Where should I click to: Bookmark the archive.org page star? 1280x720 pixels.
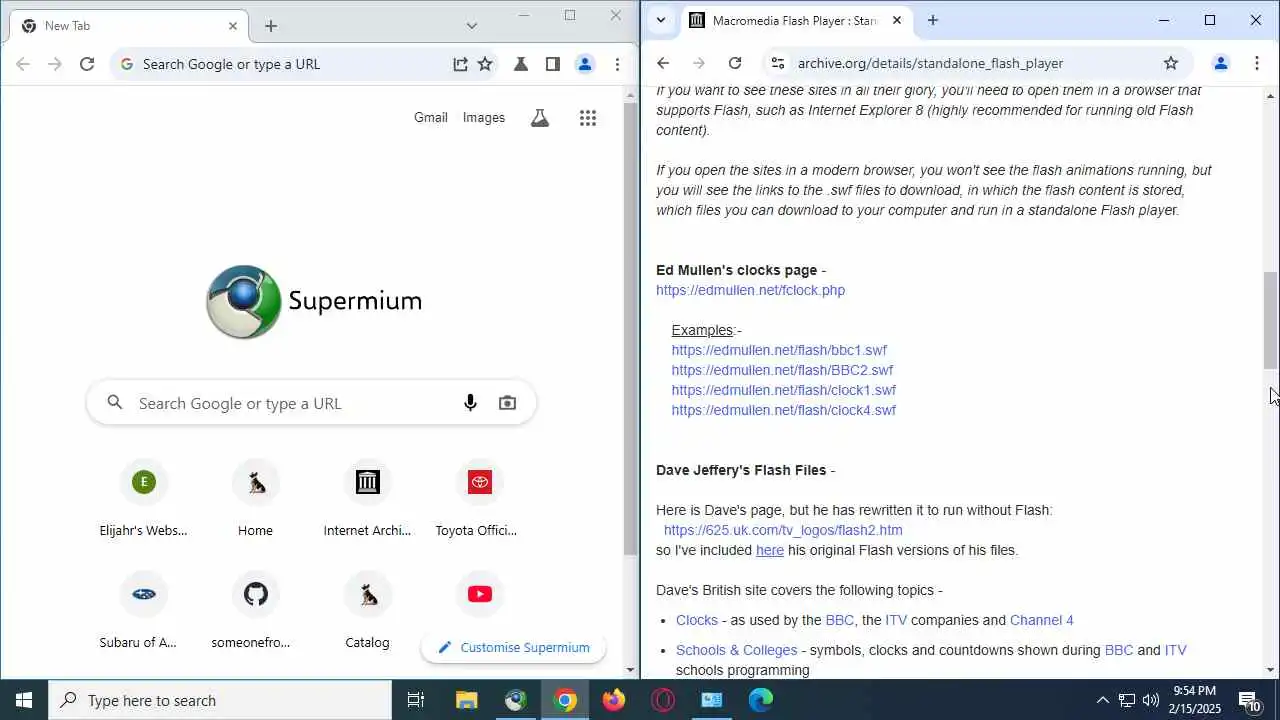point(1171,63)
